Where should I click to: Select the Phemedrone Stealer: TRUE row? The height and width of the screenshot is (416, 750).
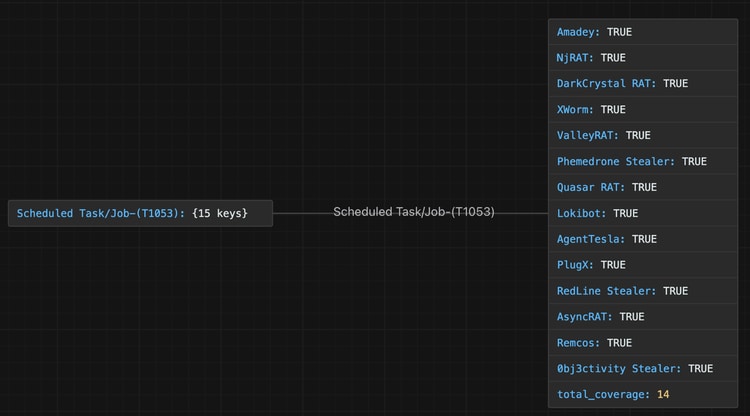click(x=643, y=161)
